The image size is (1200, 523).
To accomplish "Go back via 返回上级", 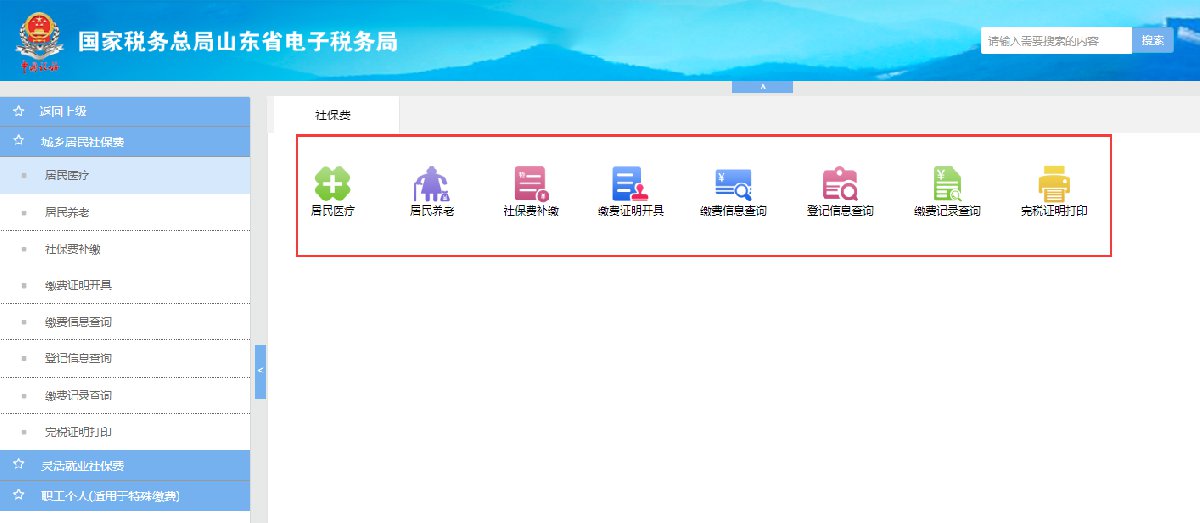I will (125, 111).
